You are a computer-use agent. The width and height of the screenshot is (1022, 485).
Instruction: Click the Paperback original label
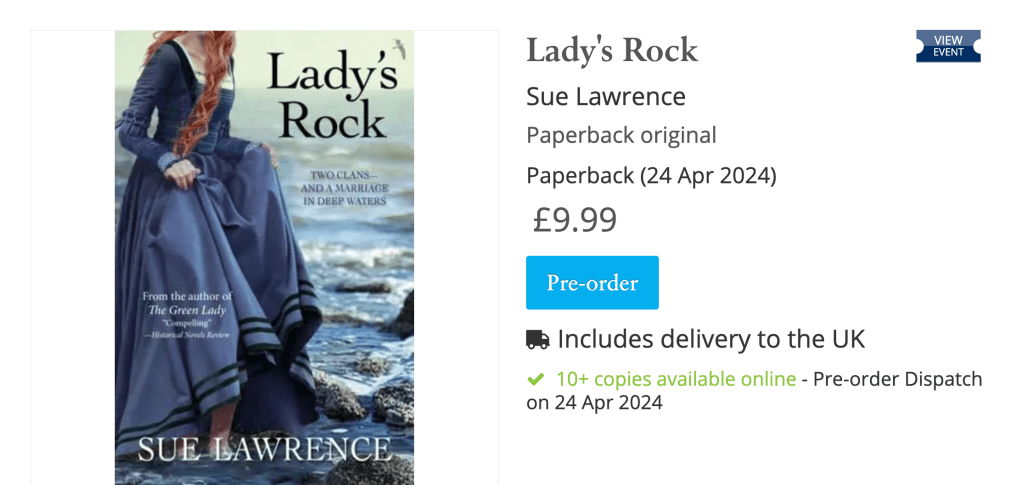pyautogui.click(x=621, y=135)
